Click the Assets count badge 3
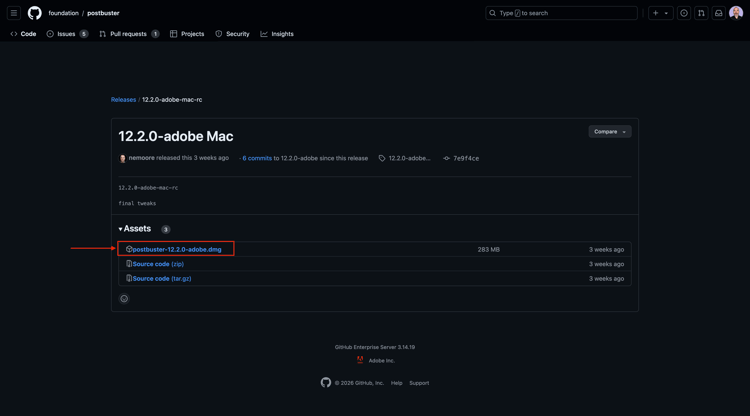This screenshot has width=750, height=416. [x=165, y=230]
